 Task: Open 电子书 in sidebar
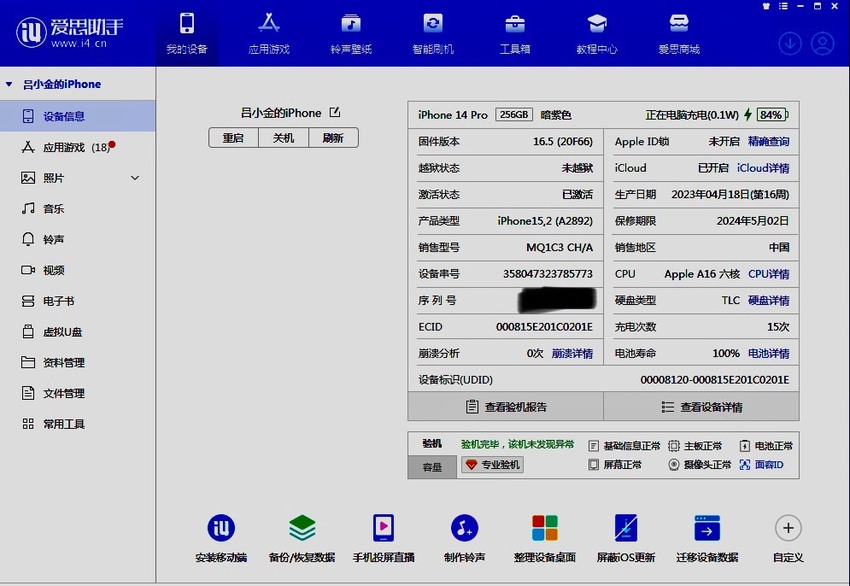tap(78, 301)
